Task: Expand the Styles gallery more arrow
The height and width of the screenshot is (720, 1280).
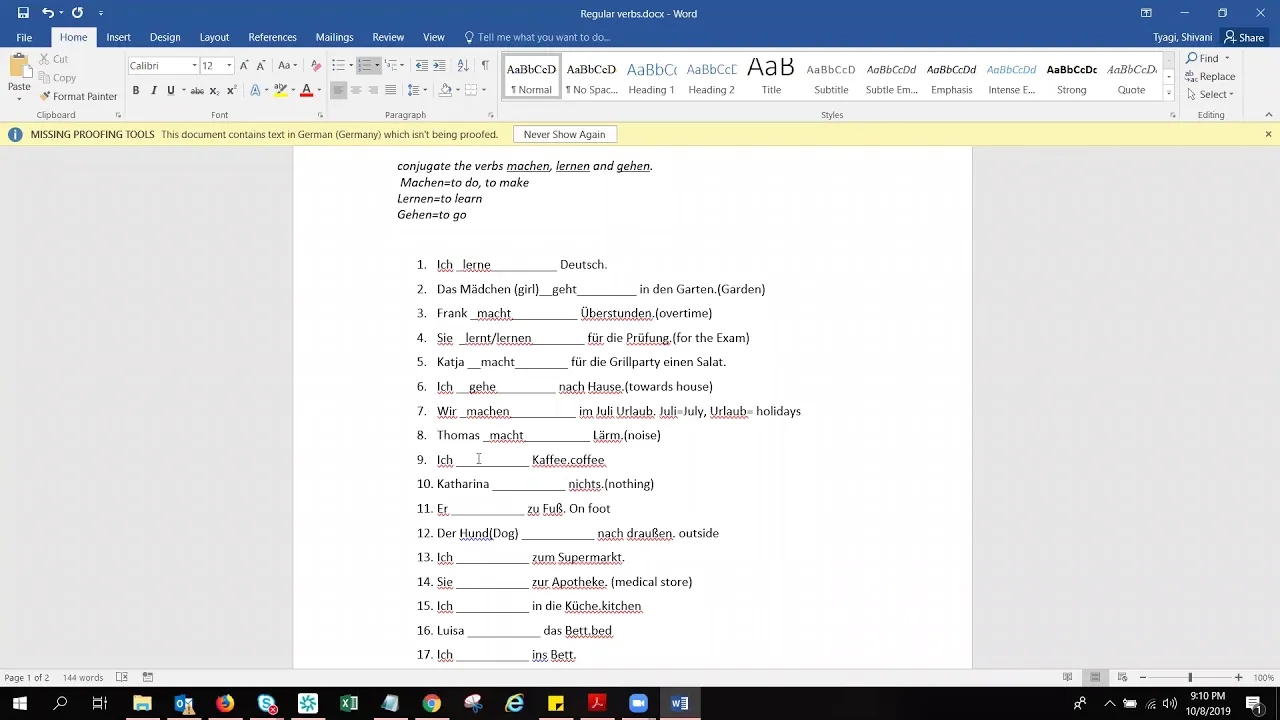Action: pos(1169,93)
